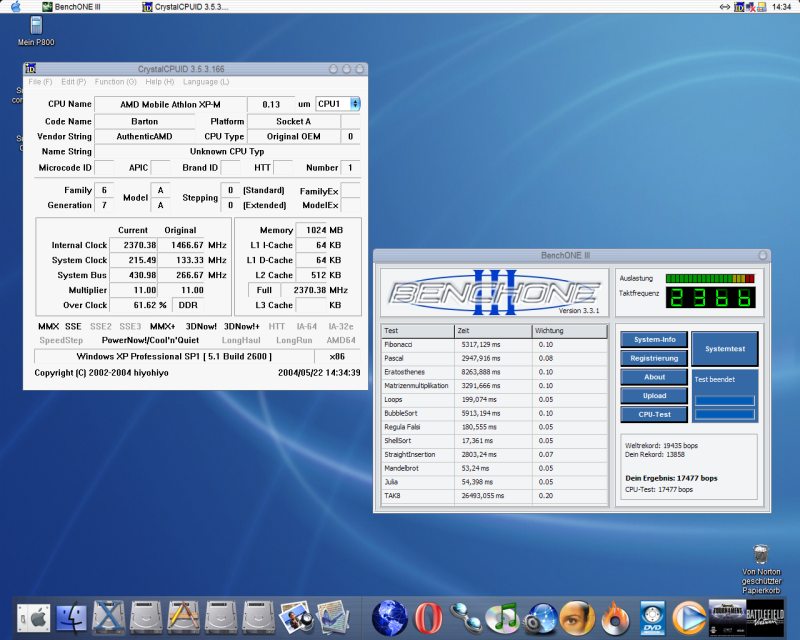Click the System-Info button in BenchONE
This screenshot has height=640, width=800.
click(x=653, y=340)
